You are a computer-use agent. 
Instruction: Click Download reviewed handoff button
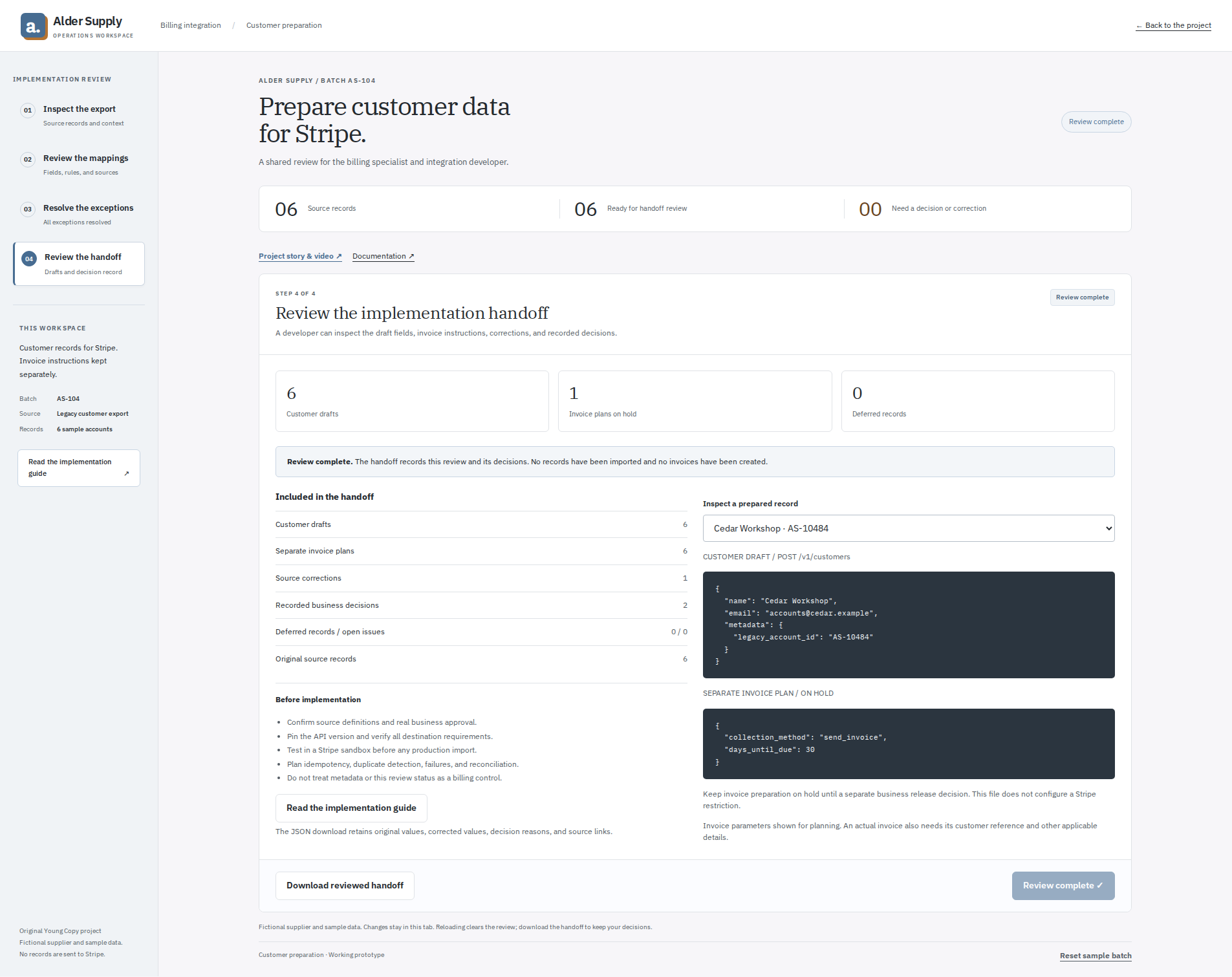point(345,886)
